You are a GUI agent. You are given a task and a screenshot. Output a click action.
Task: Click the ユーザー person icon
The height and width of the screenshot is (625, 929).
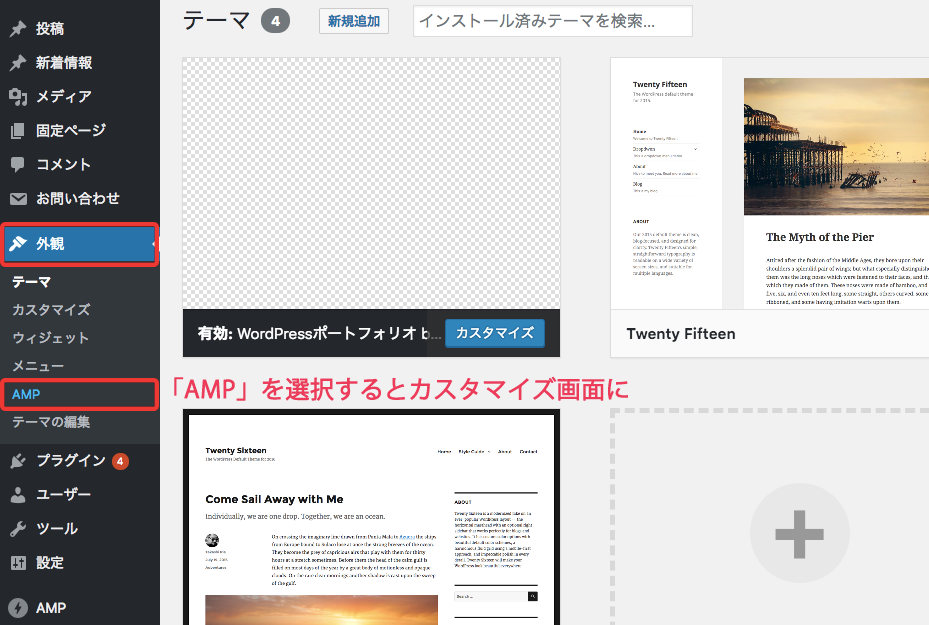18,495
